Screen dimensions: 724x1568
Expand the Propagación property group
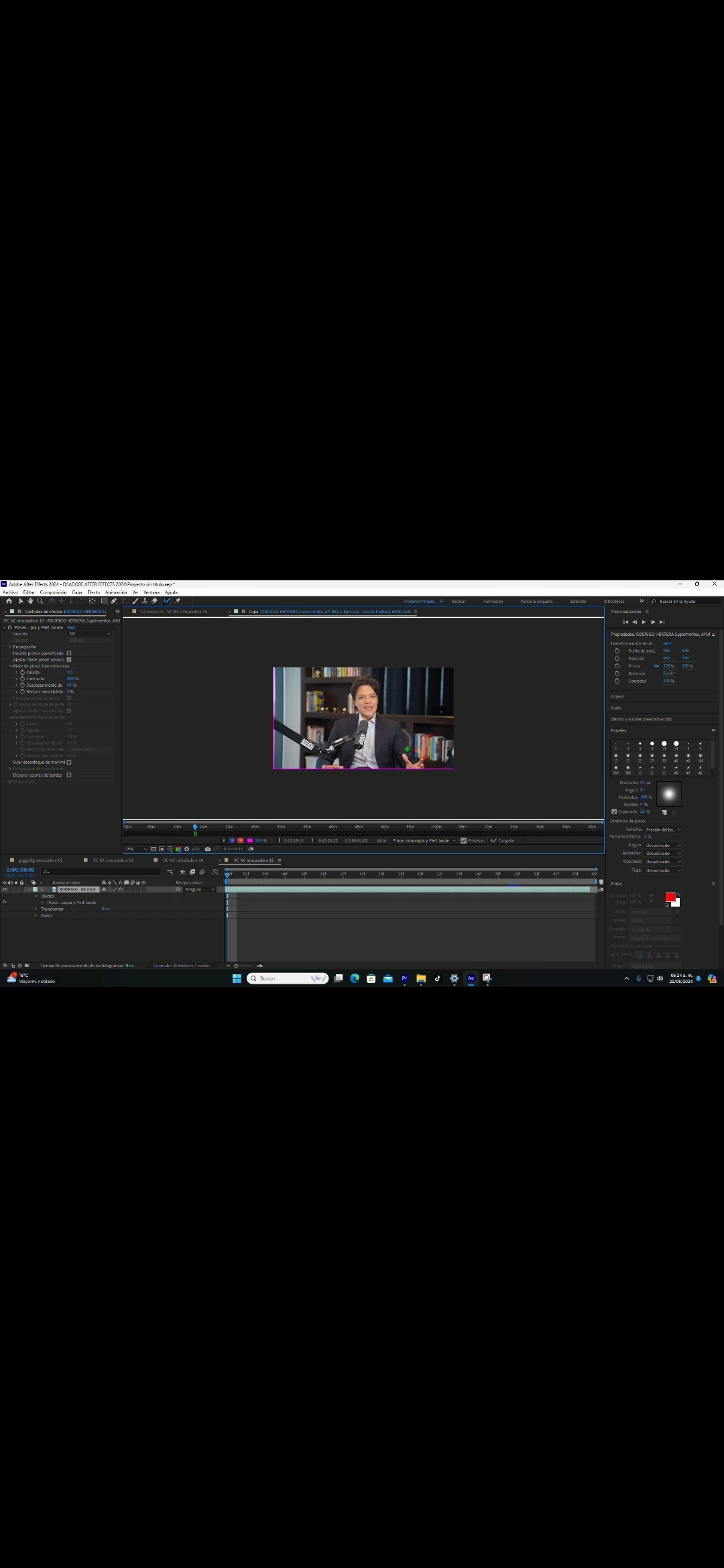(x=10, y=647)
